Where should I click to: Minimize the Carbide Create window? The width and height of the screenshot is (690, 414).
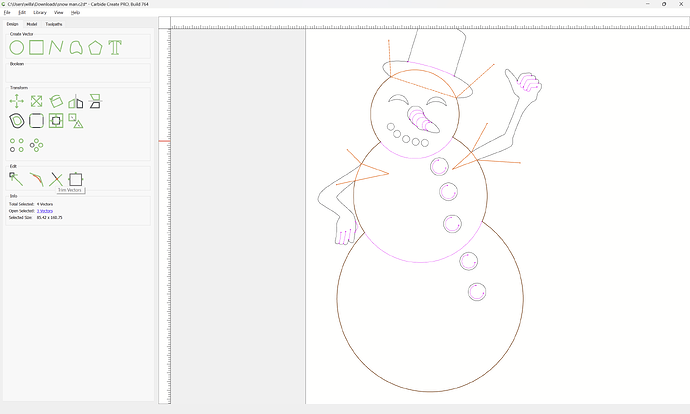tap(647, 4)
